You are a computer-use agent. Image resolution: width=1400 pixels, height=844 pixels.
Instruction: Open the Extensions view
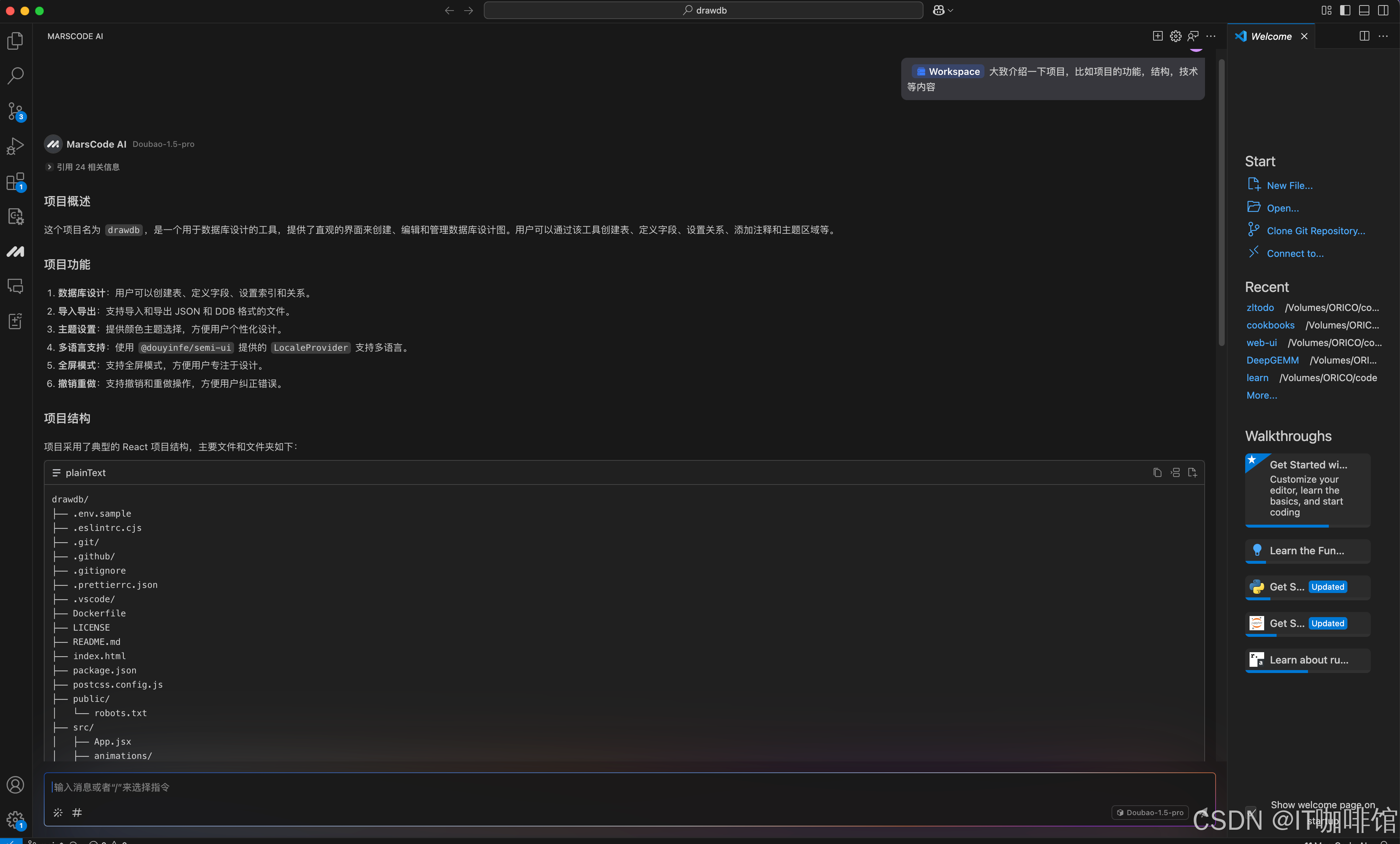pos(15,181)
